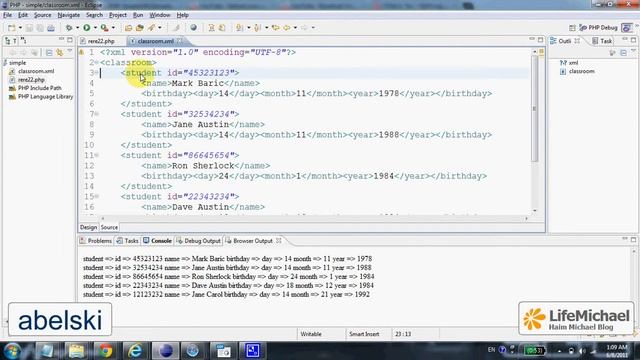640x360 pixels.
Task: Open the Run menu
Action: (138, 15)
